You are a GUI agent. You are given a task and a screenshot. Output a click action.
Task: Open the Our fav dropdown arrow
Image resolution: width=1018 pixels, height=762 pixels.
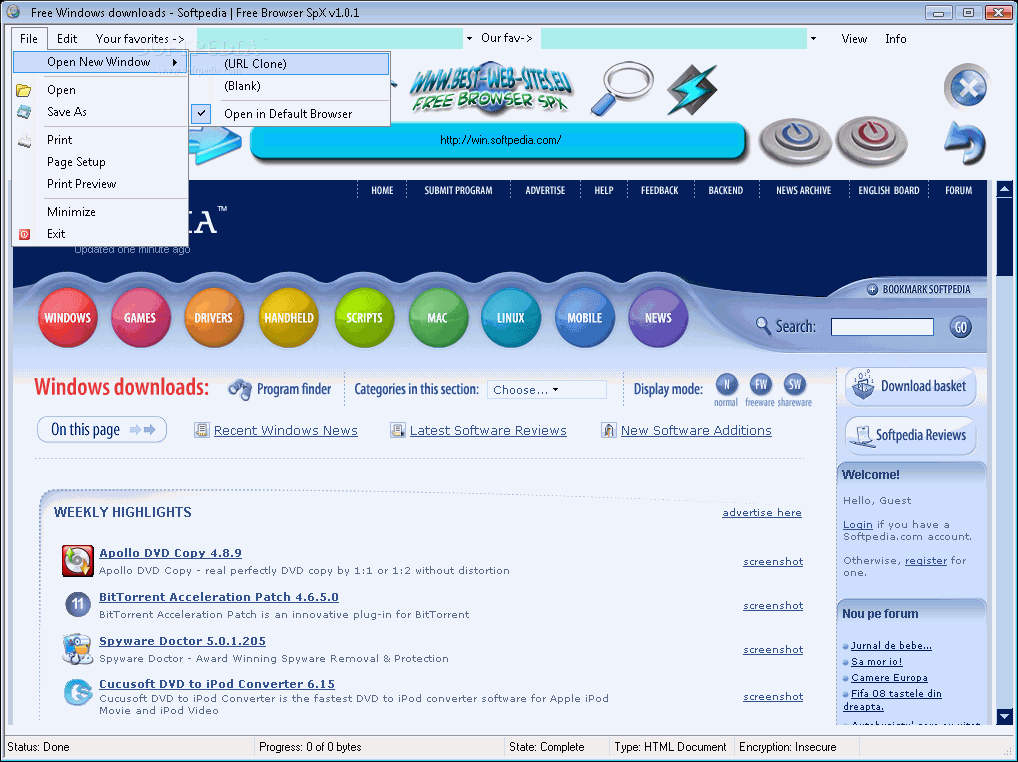(813, 39)
